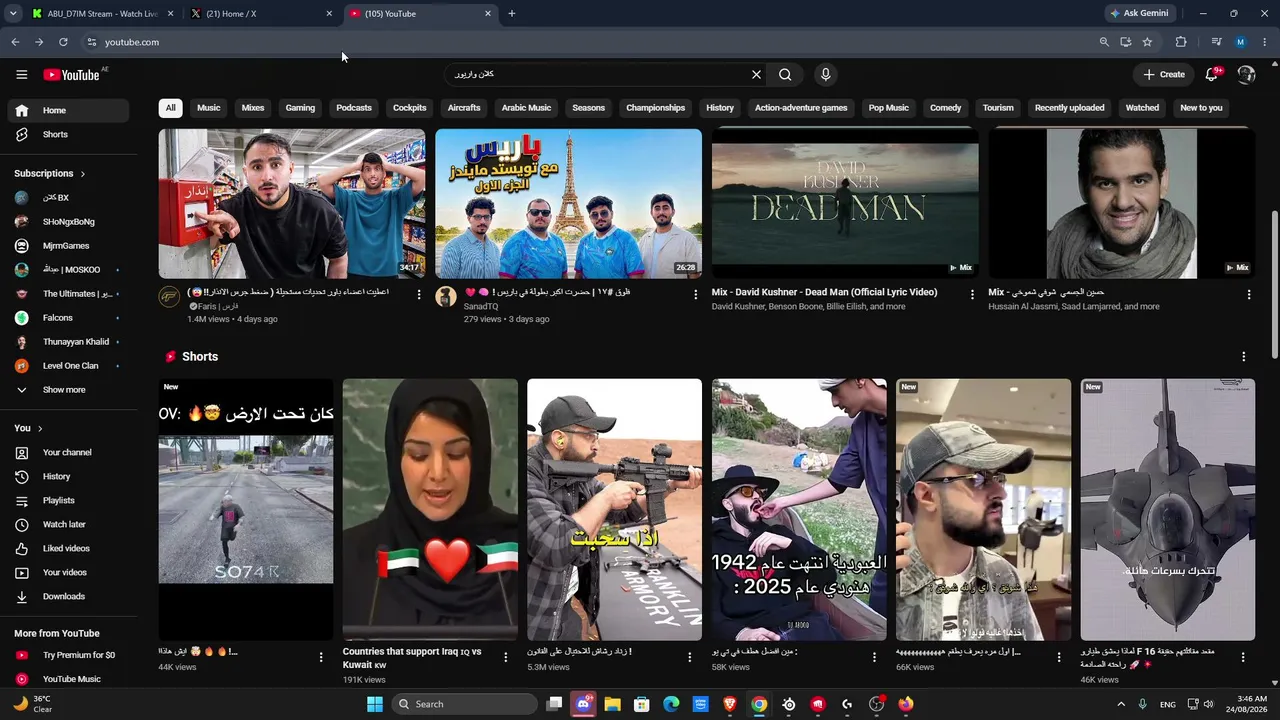Switch to the Home / X browser tab

click(x=262, y=14)
